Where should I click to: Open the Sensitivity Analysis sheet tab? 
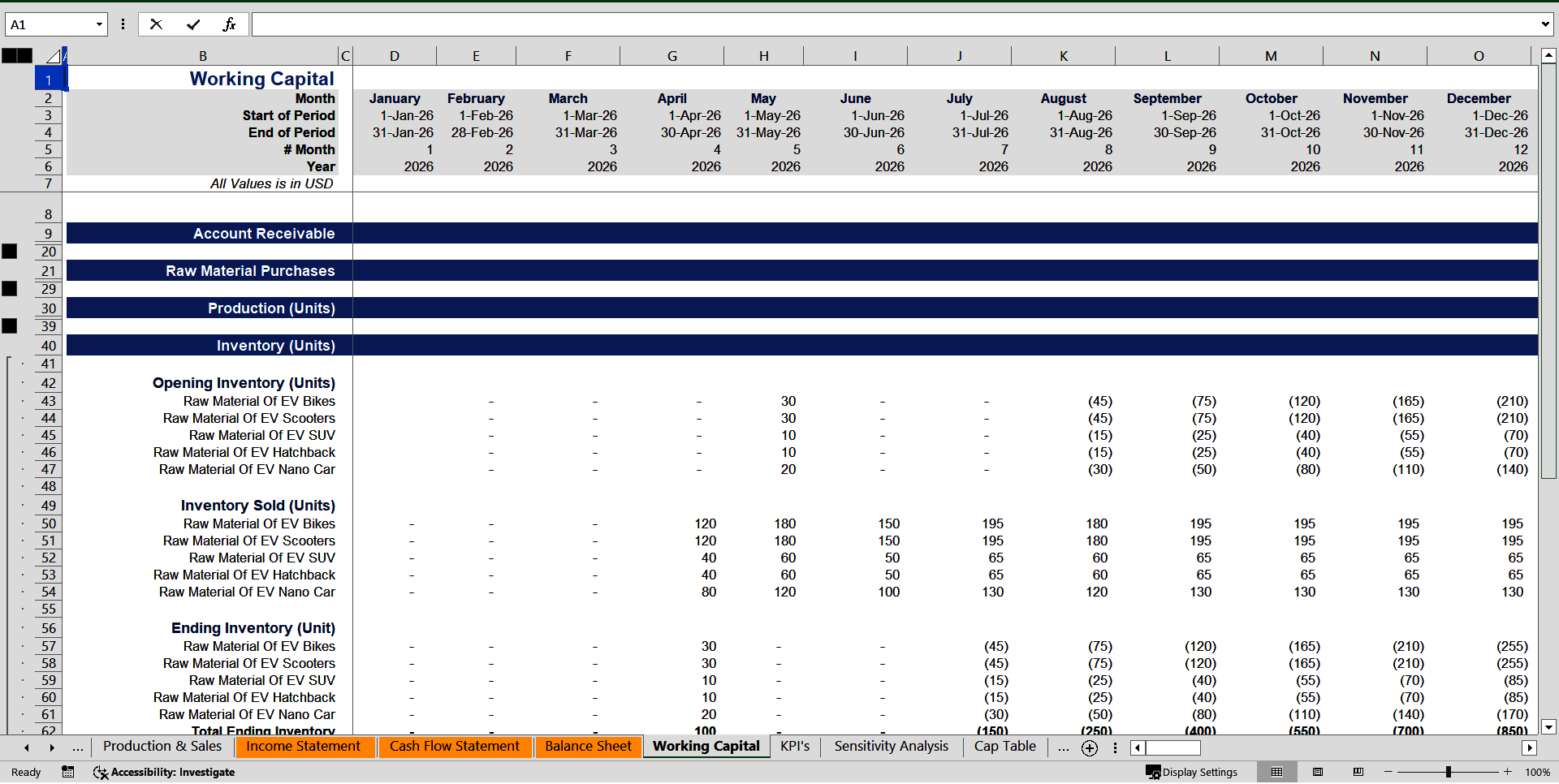[x=892, y=747]
